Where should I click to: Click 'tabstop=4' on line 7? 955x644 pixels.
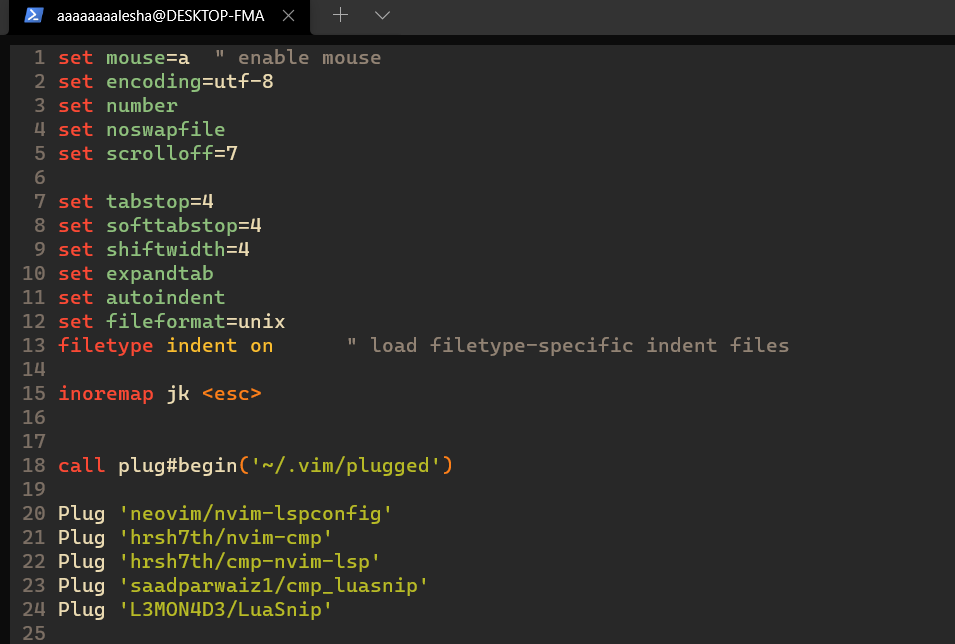(160, 201)
